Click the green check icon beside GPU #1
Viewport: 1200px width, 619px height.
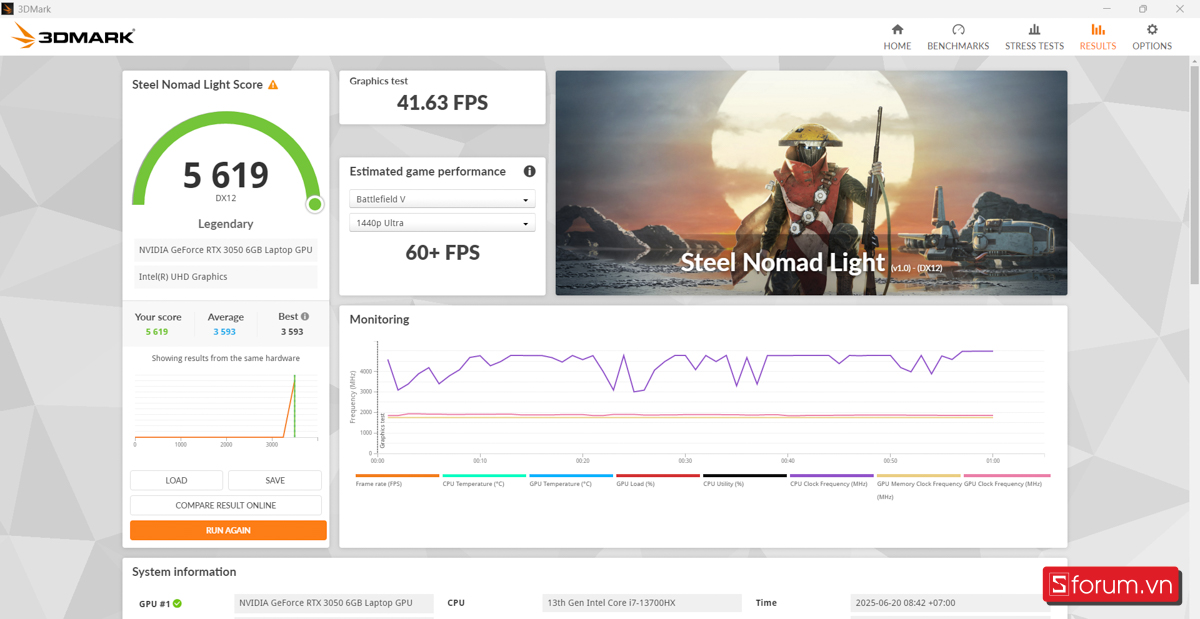point(177,603)
